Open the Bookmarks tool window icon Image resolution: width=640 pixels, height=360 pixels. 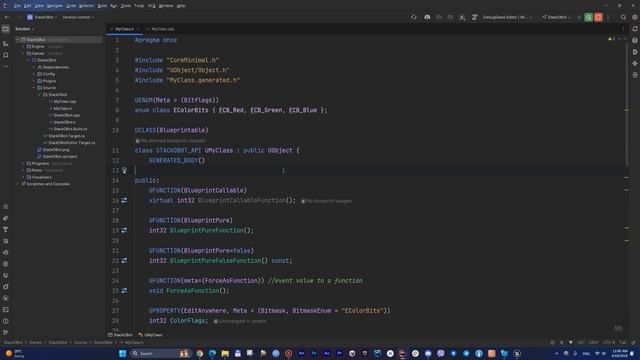click(6, 55)
